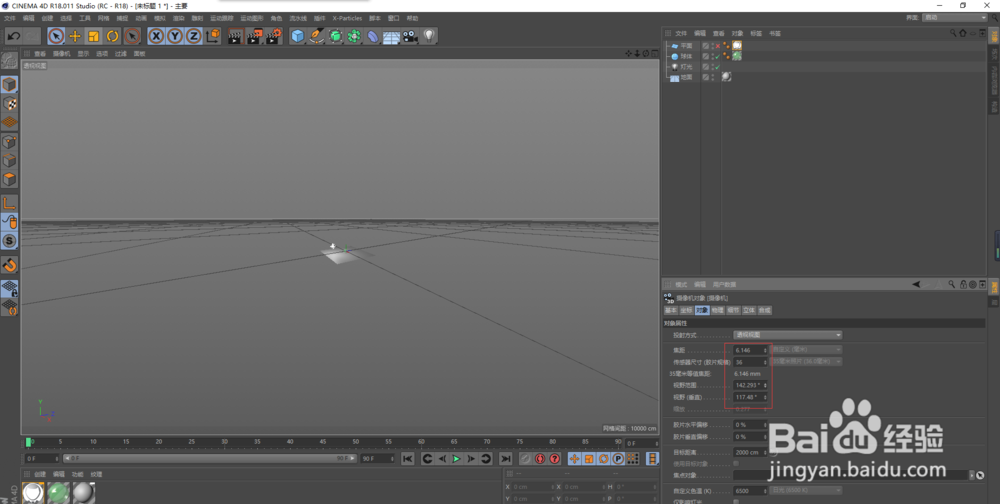
Task: Click Render to Picture Viewer icon
Action: [254, 36]
